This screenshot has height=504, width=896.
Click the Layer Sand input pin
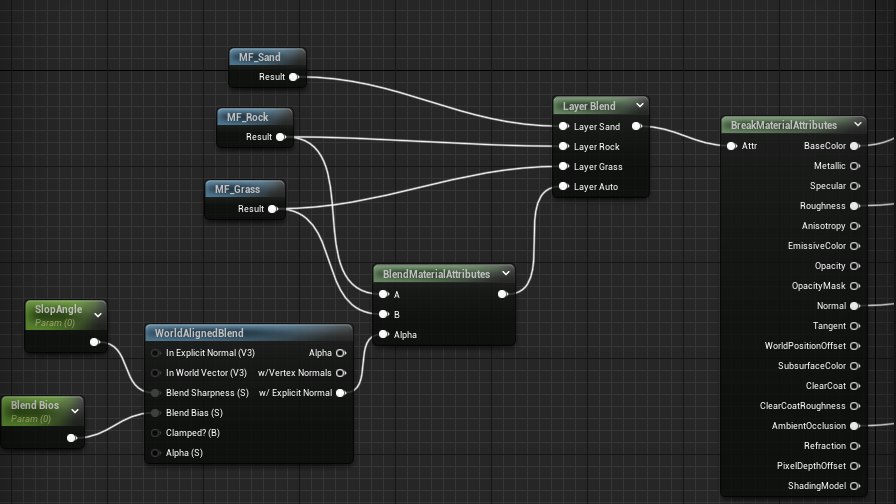tap(563, 126)
